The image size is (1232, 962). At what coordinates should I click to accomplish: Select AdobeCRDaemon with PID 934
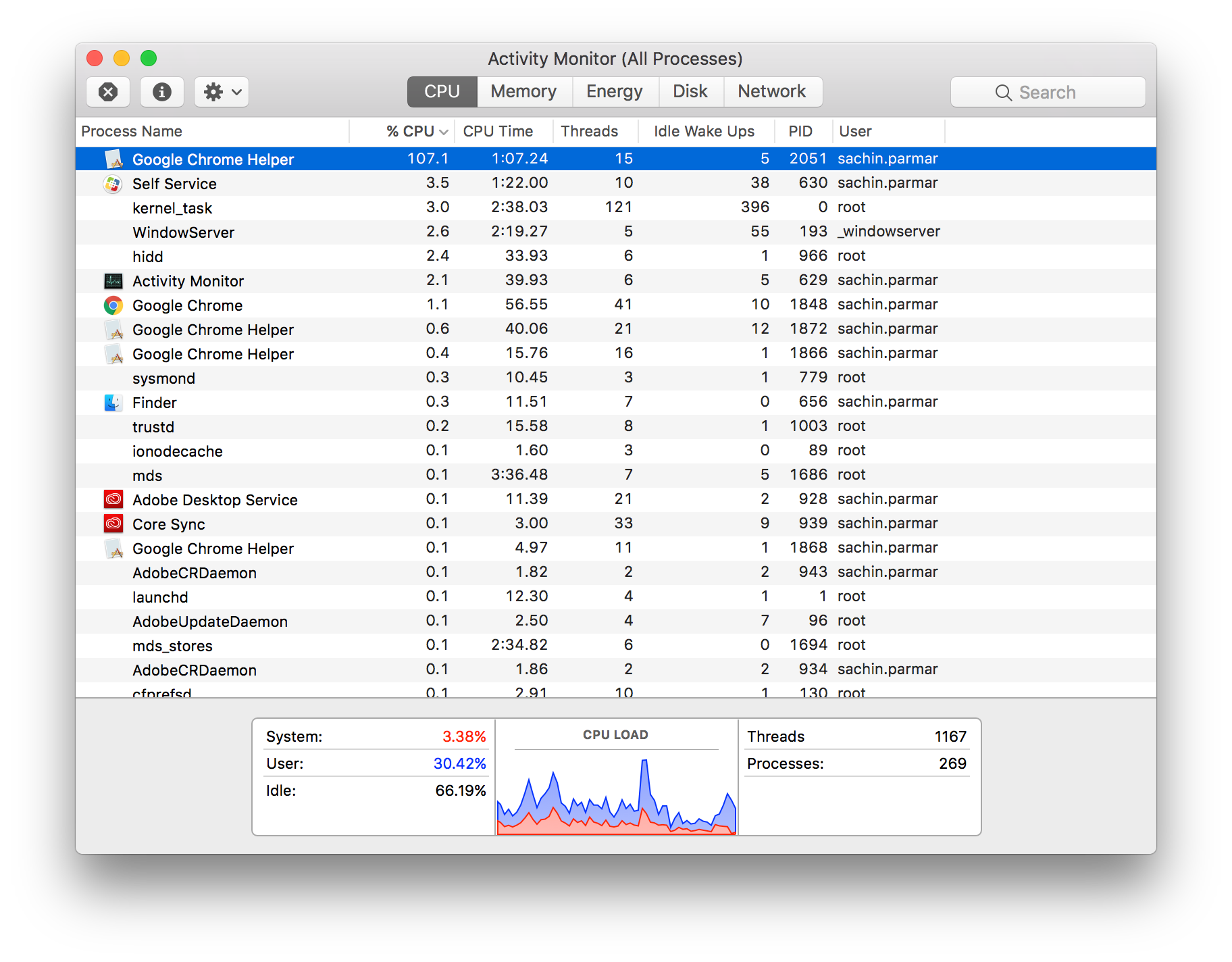(616, 670)
